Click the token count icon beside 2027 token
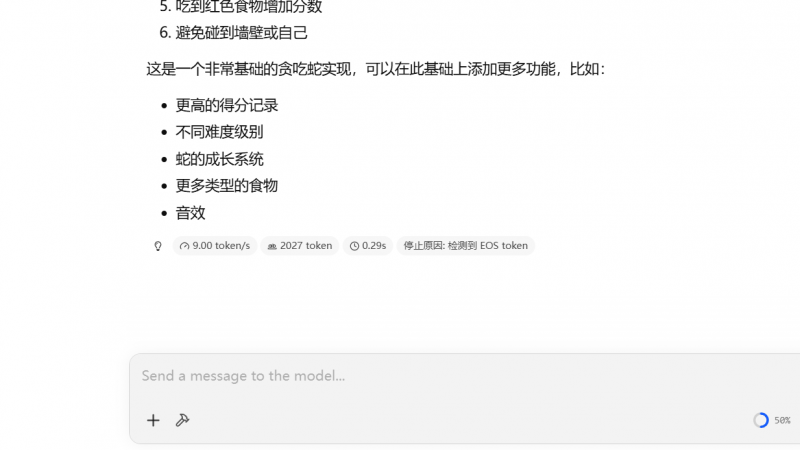 point(272,246)
